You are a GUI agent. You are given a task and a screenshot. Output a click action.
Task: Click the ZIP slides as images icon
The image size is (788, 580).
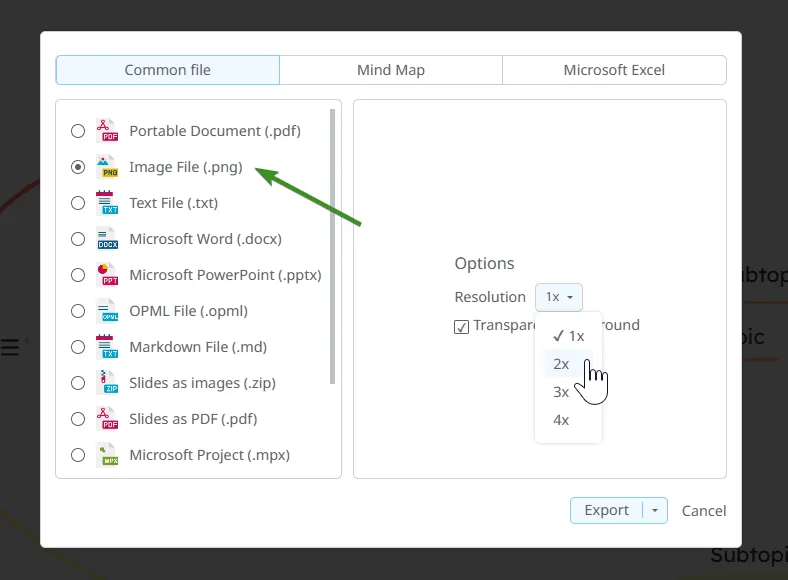pyautogui.click(x=107, y=383)
